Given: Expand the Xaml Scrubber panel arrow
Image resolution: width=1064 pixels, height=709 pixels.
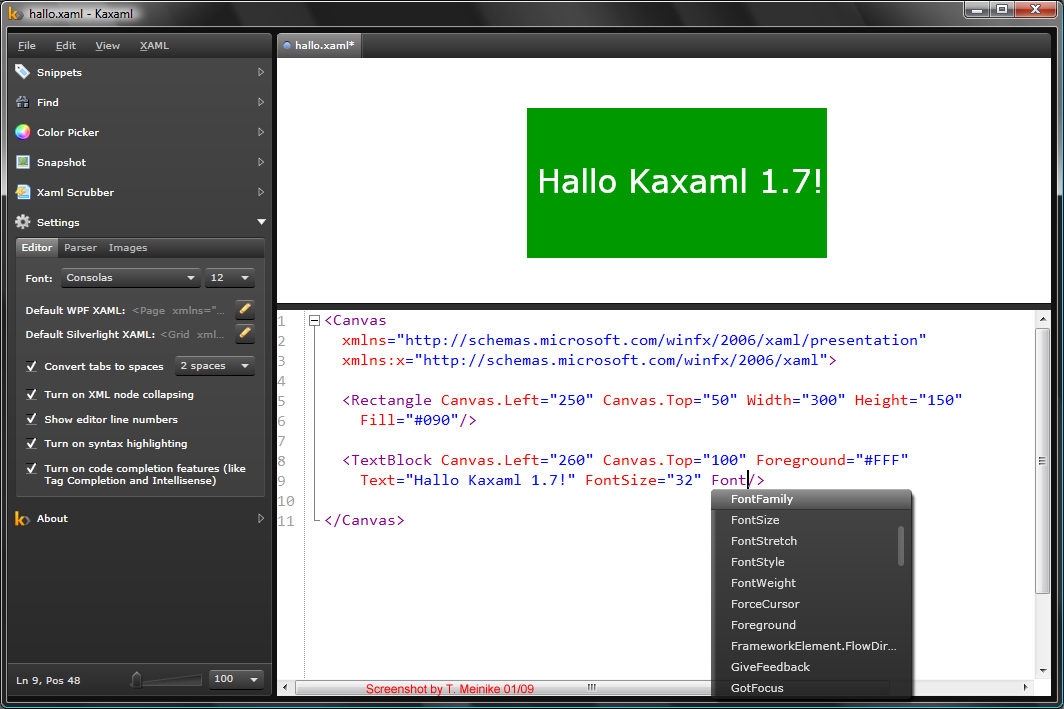Looking at the screenshot, I should coord(261,192).
